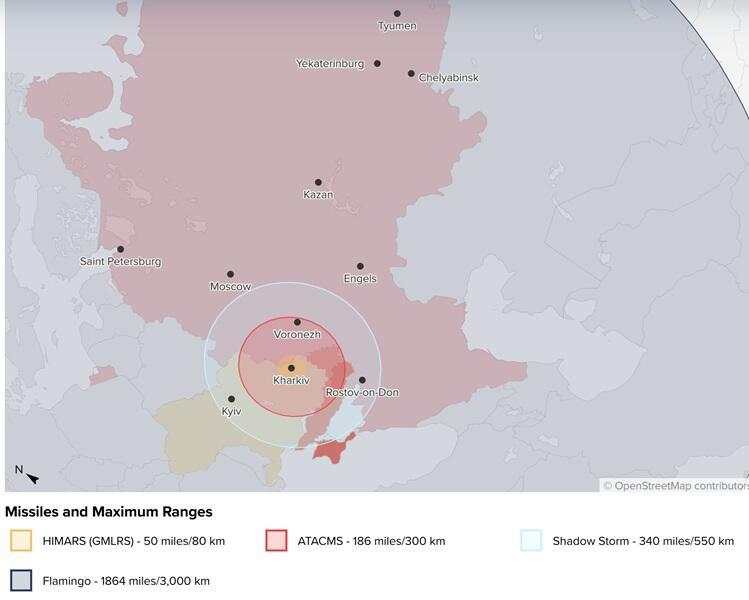749x600 pixels.
Task: Click the Voronezh city marker
Action: pos(297,322)
